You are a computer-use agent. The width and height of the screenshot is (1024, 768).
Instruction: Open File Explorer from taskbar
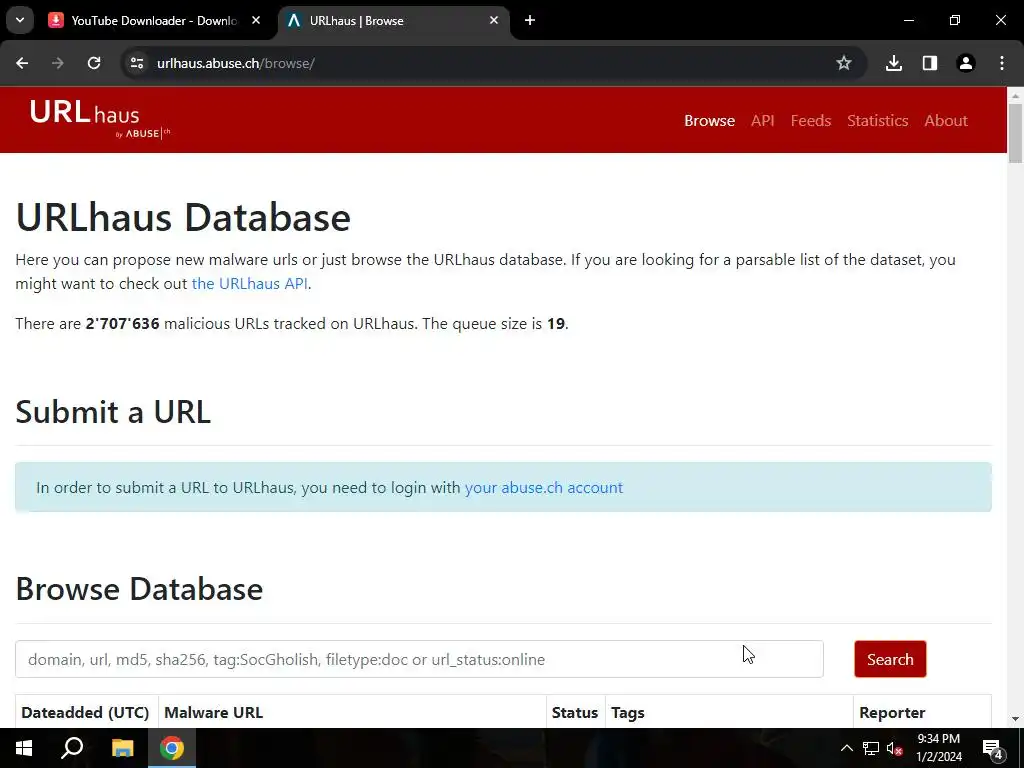click(122, 748)
